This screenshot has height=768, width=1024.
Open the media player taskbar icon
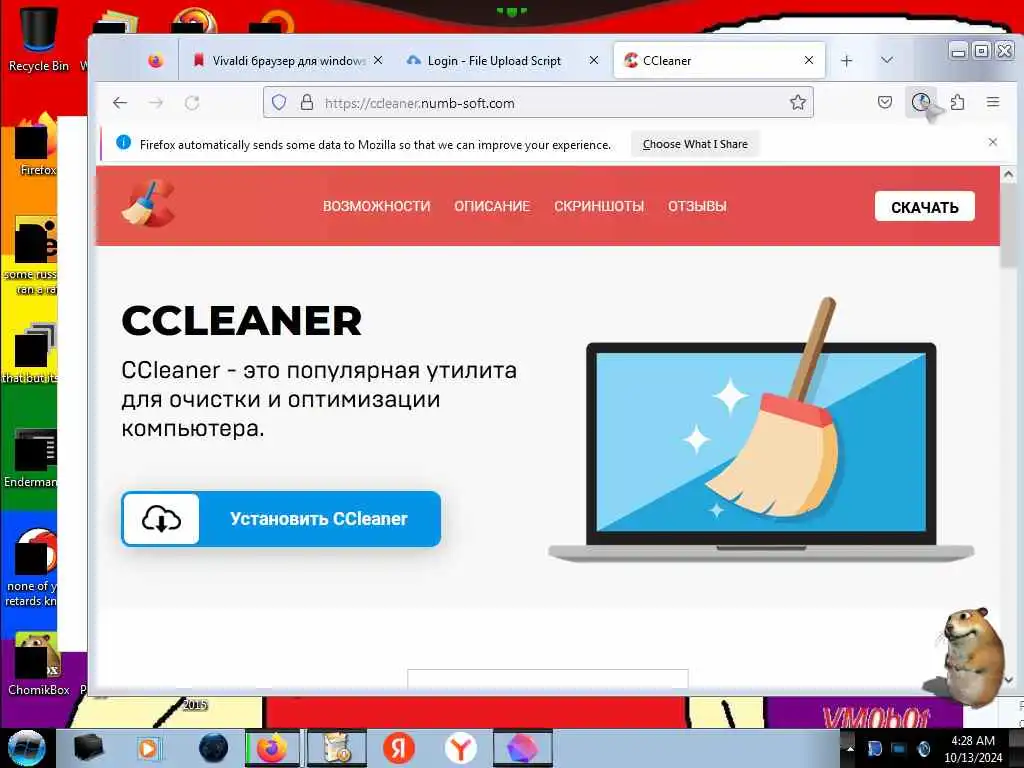tap(148, 748)
